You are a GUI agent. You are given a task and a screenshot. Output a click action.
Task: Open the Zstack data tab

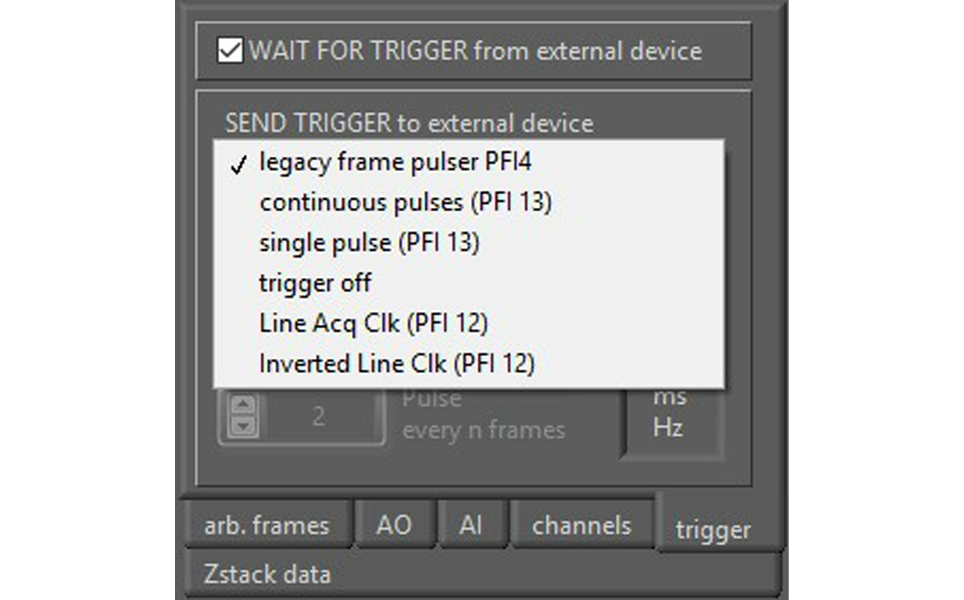pyautogui.click(x=267, y=574)
